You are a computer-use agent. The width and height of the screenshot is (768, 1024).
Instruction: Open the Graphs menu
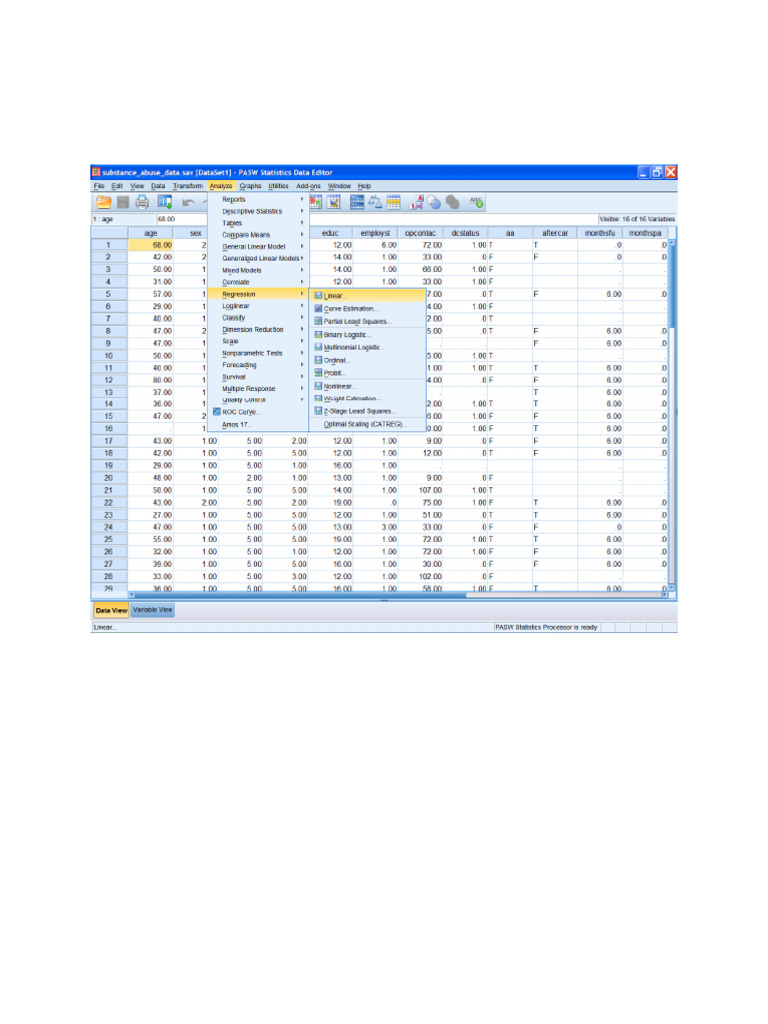pos(250,186)
